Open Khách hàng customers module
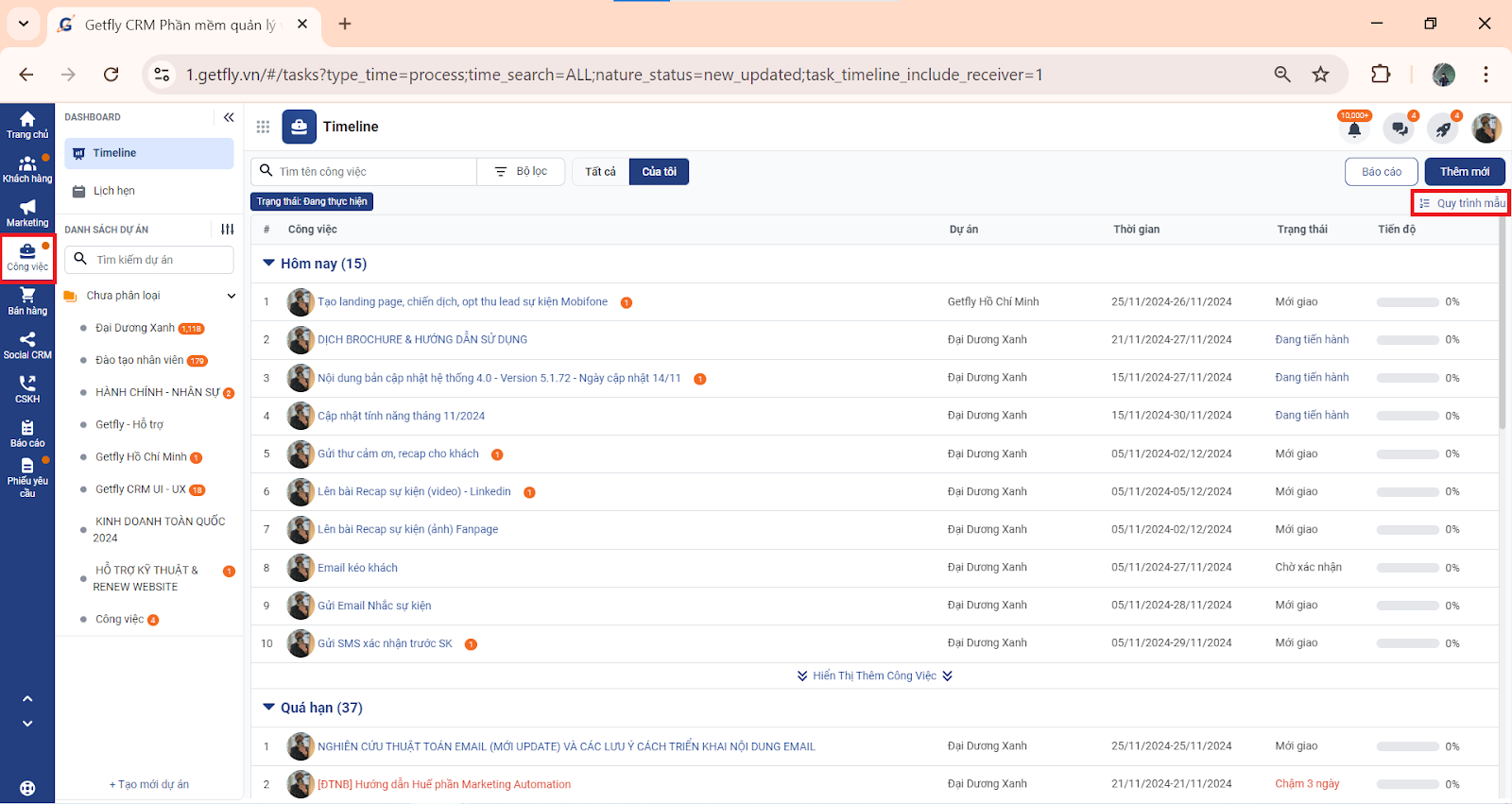The image size is (1512, 804). pyautogui.click(x=27, y=169)
